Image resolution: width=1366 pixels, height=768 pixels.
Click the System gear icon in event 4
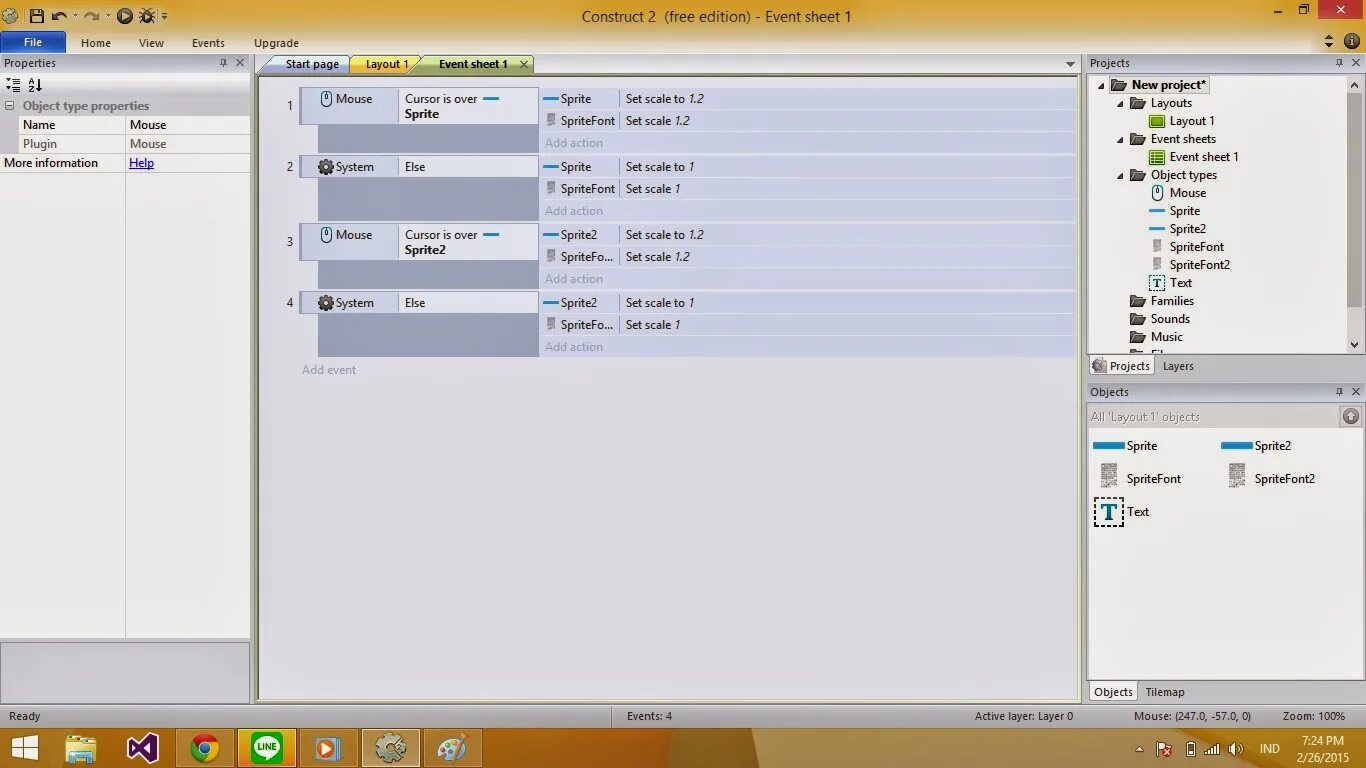(x=326, y=303)
